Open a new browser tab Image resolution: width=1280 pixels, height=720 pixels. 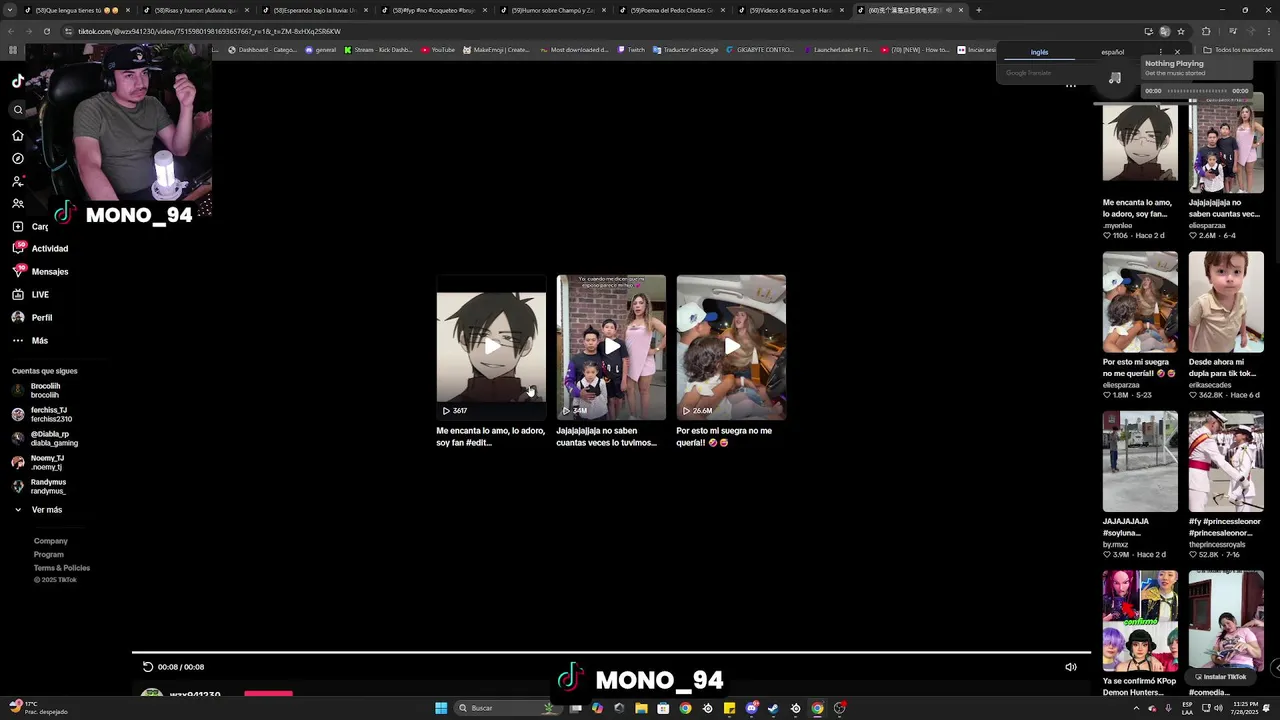[x=978, y=10]
